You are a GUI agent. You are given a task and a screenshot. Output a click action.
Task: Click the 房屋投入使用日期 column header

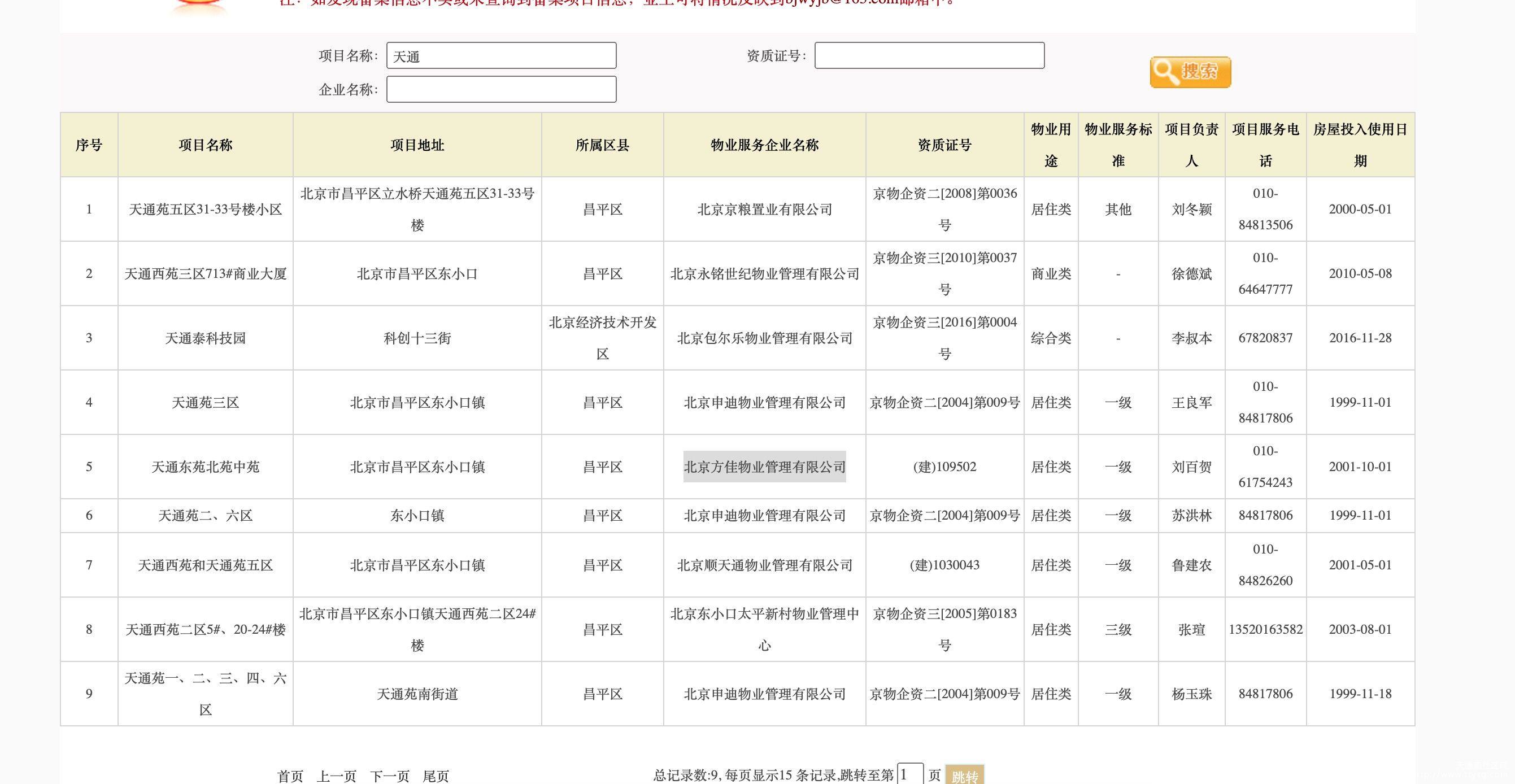coord(1360,145)
